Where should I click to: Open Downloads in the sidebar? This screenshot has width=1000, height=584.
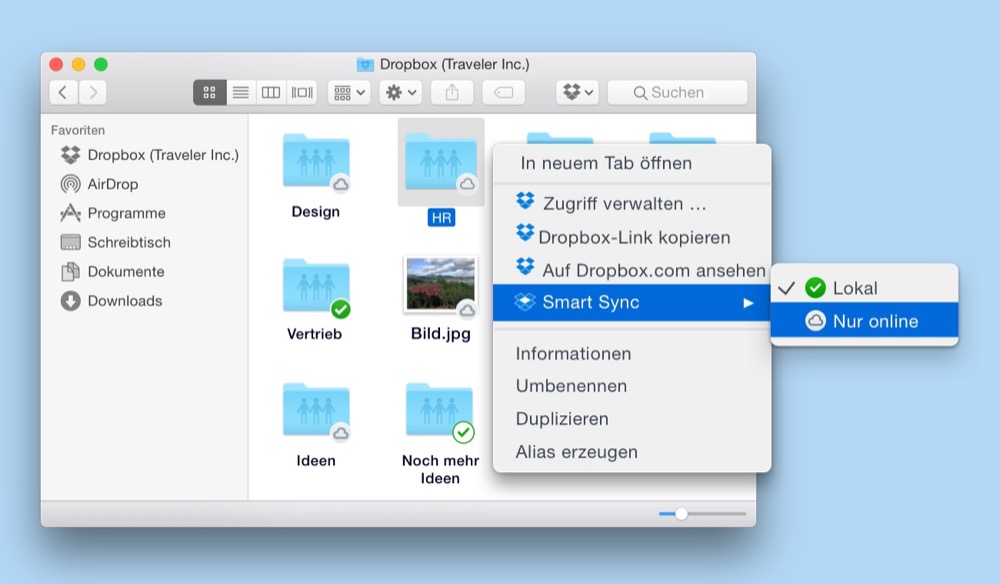(x=124, y=301)
